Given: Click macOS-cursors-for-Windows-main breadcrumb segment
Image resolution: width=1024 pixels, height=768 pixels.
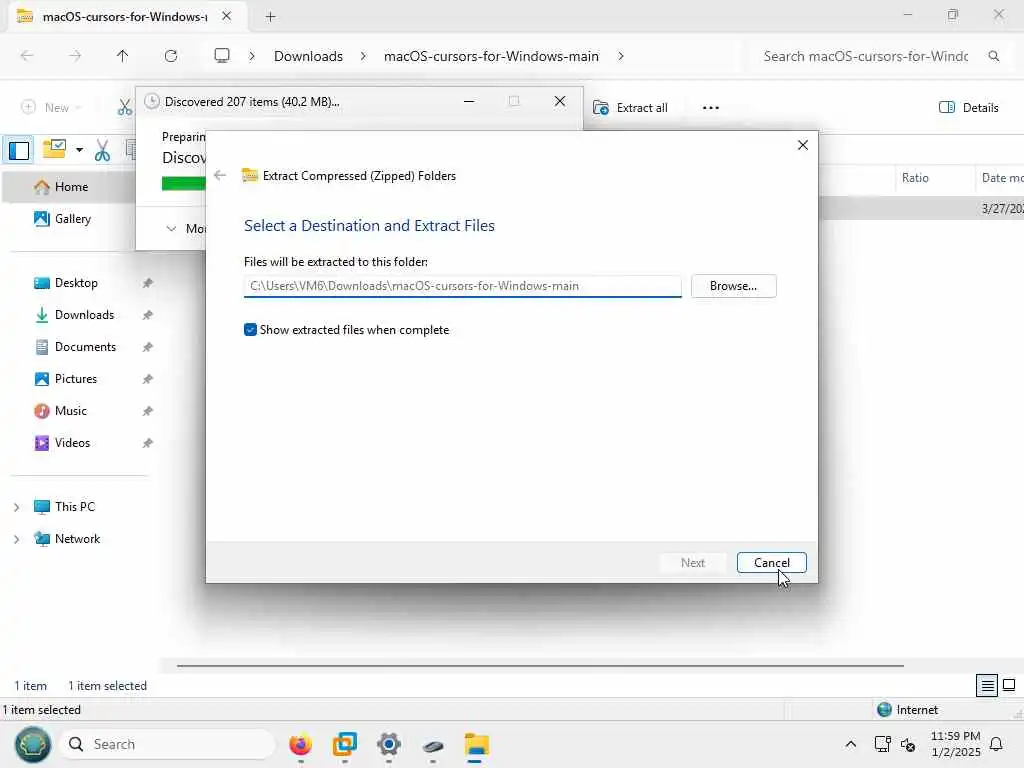Looking at the screenshot, I should point(491,56).
